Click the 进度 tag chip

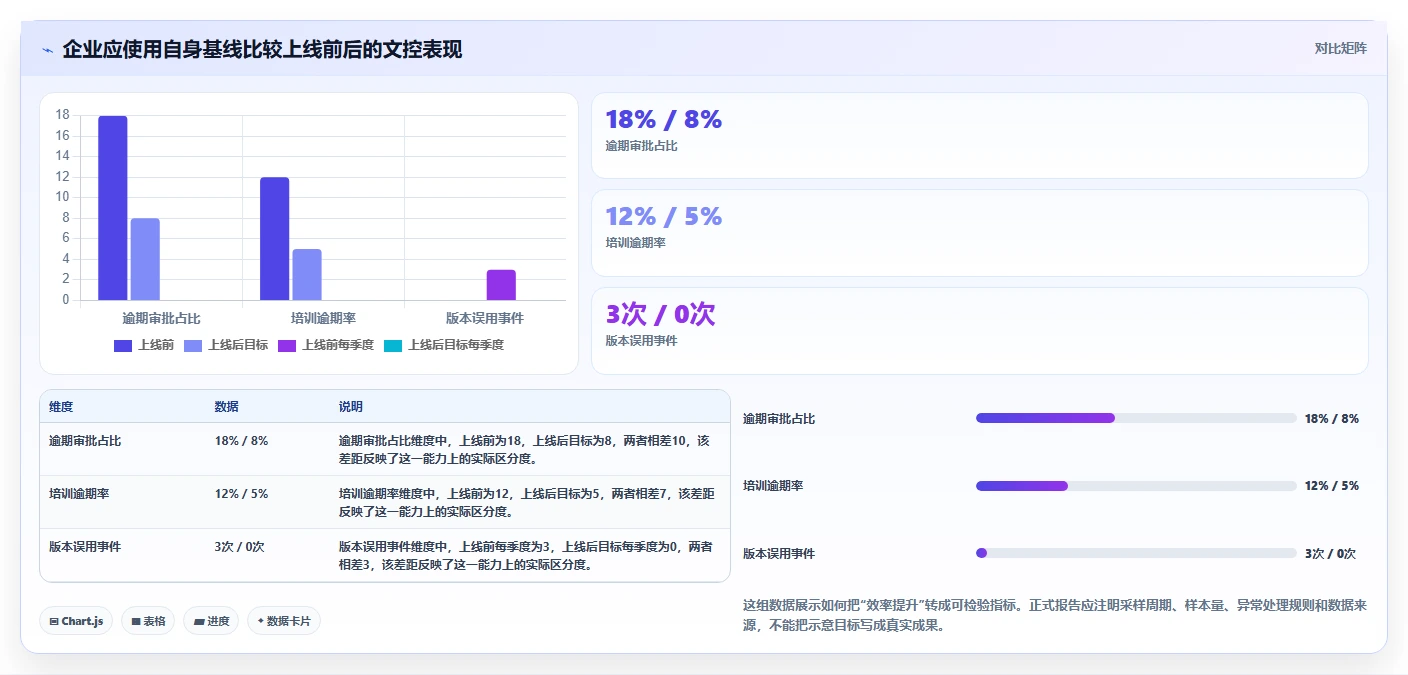[x=211, y=621]
